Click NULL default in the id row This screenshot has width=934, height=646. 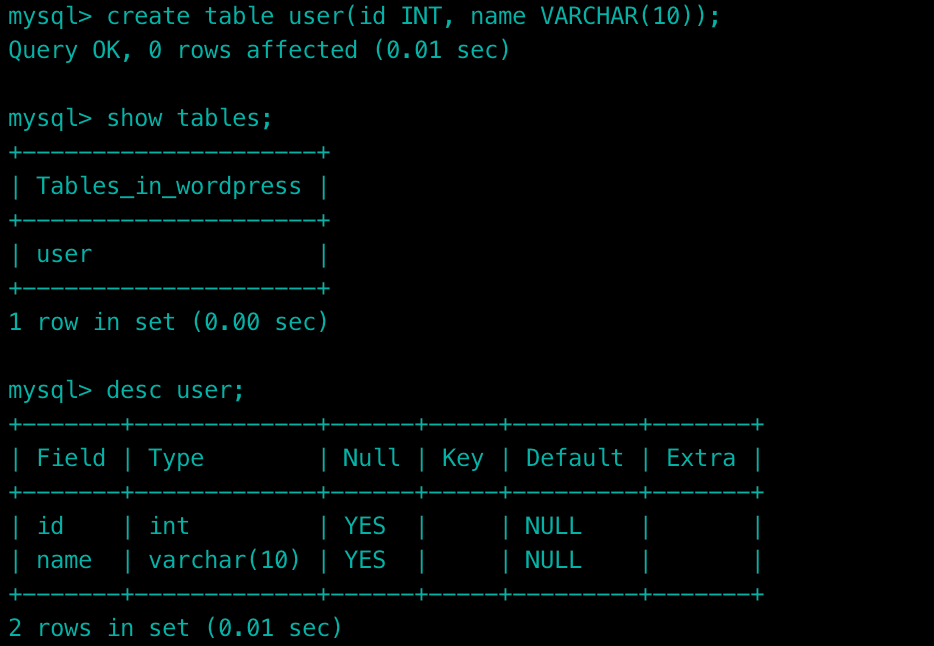click(553, 526)
